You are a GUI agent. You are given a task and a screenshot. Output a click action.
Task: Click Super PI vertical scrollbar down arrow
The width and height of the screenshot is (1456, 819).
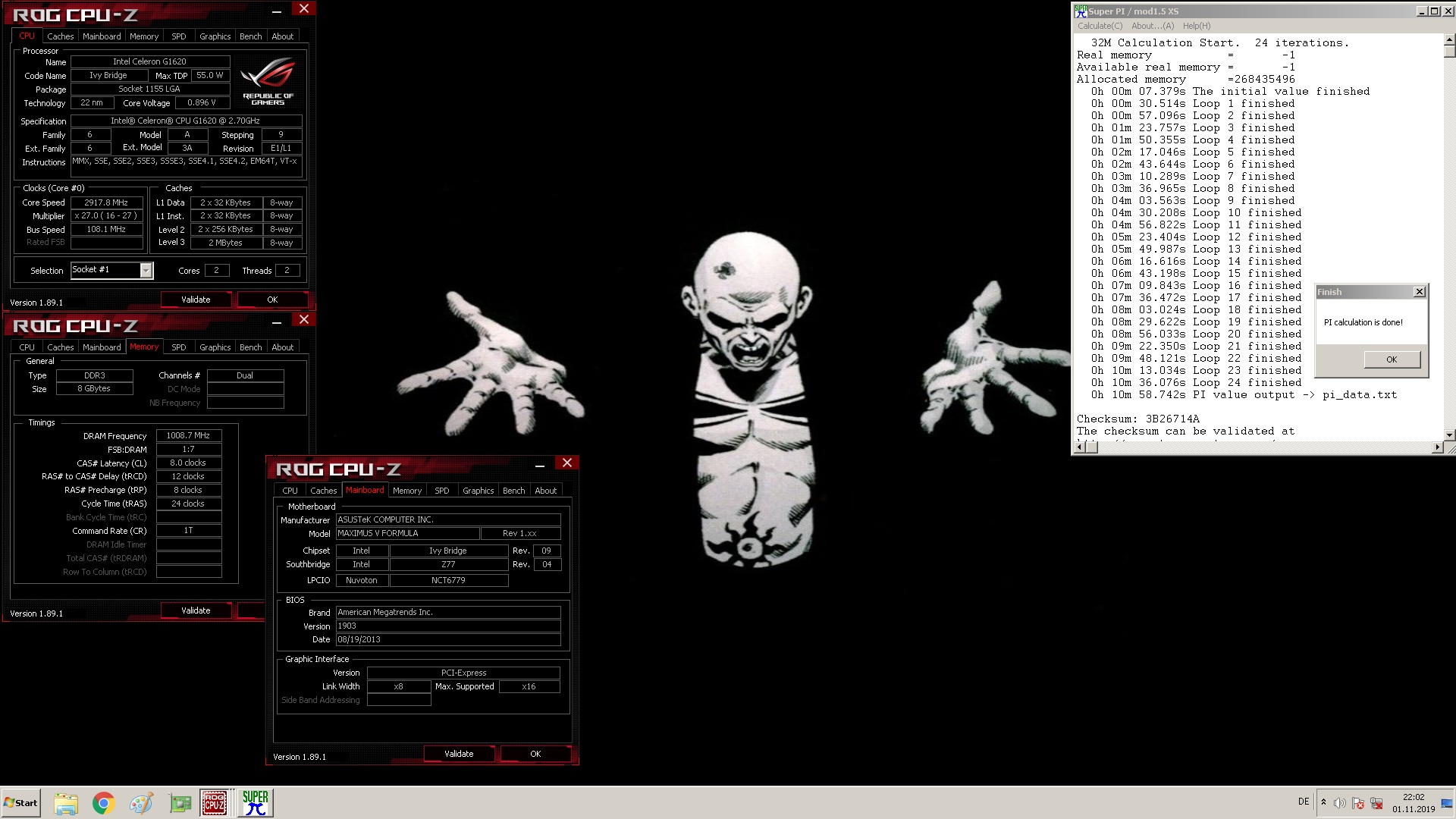click(x=1449, y=435)
